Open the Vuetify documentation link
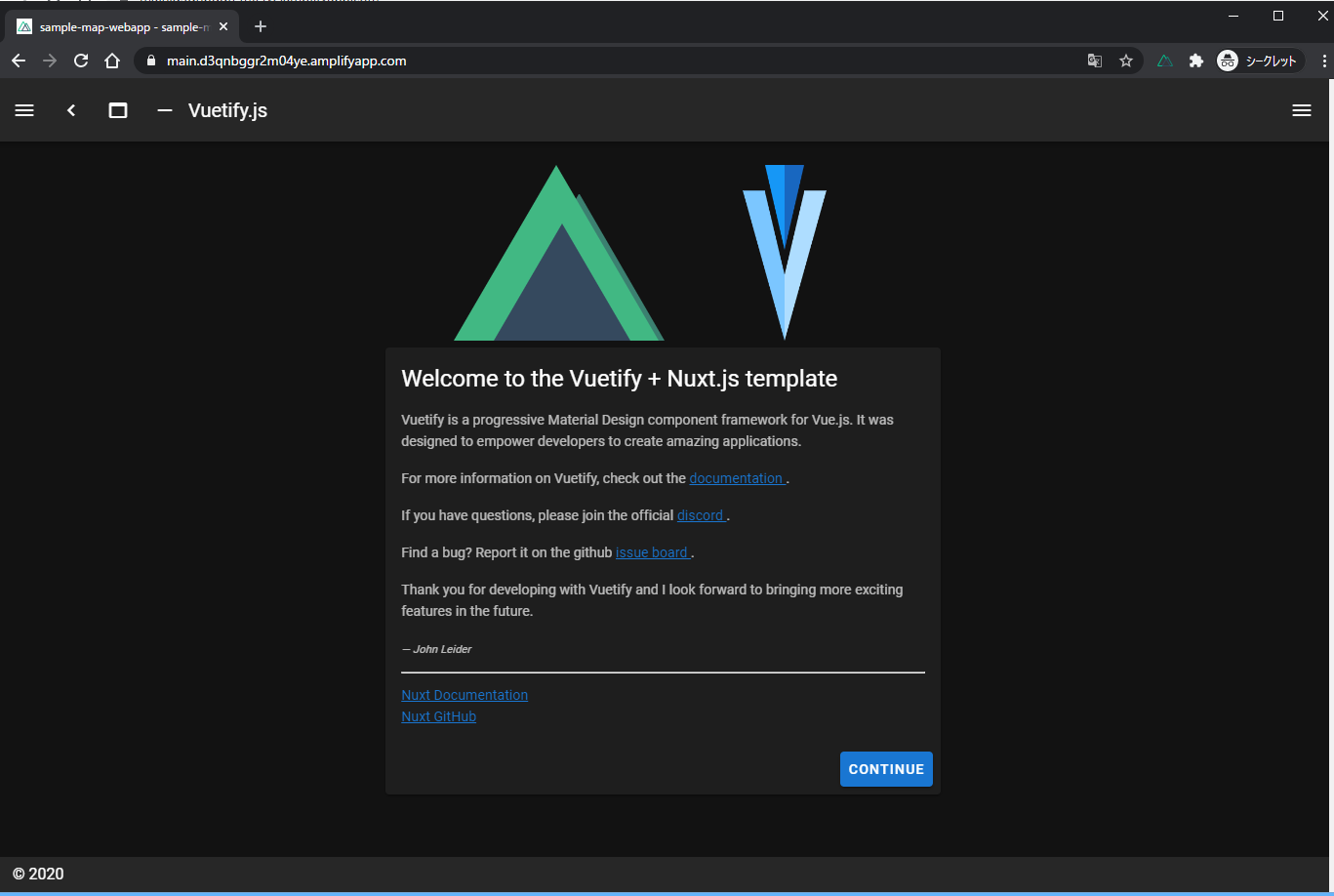The height and width of the screenshot is (896, 1334). pyautogui.click(x=737, y=478)
